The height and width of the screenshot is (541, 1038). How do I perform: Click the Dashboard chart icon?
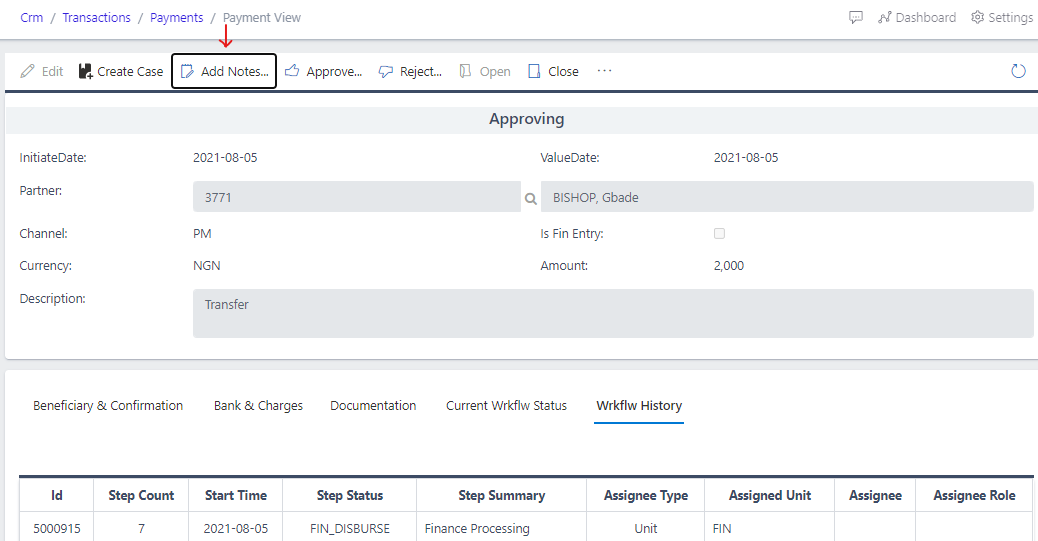click(884, 17)
